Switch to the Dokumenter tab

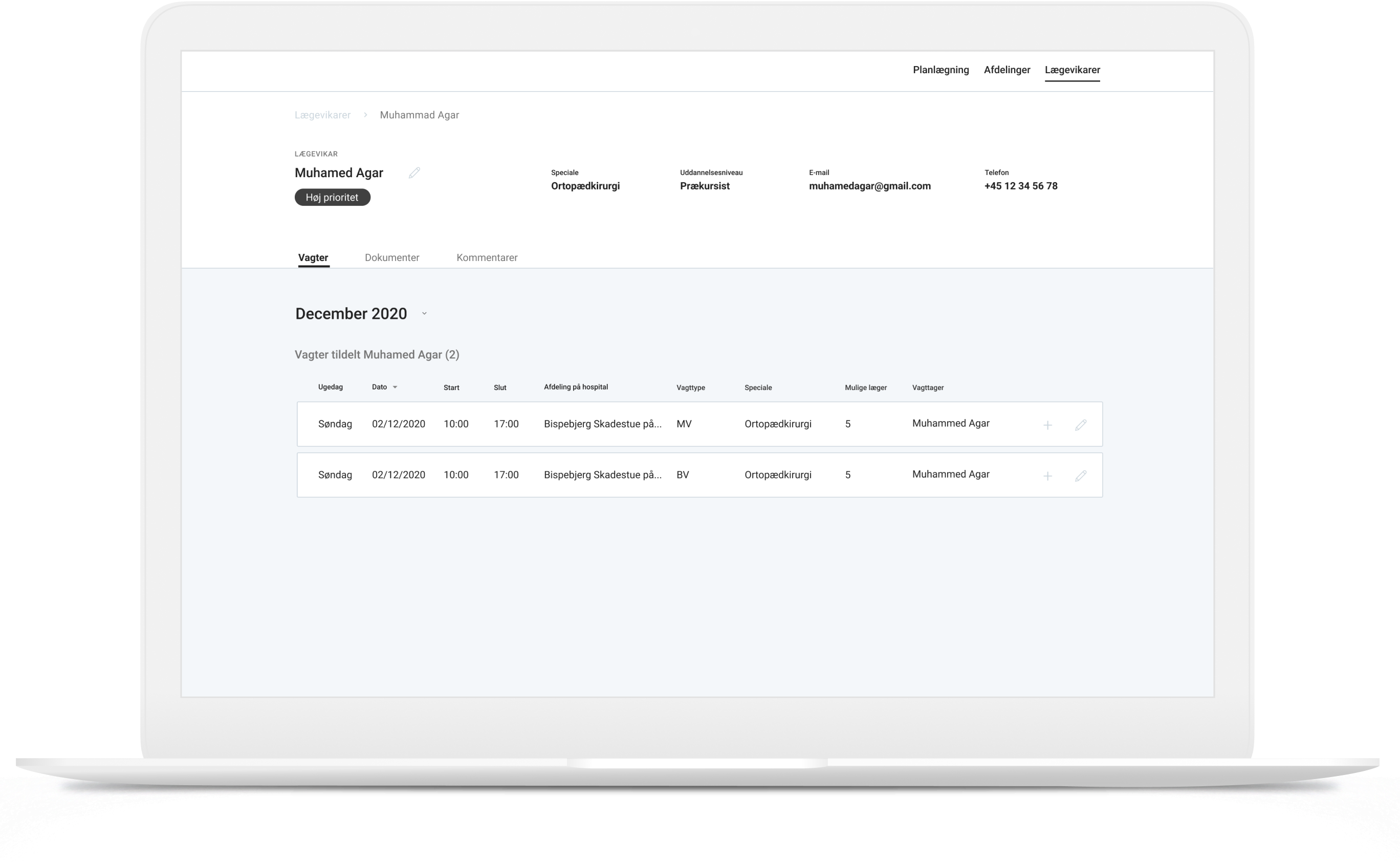click(392, 257)
